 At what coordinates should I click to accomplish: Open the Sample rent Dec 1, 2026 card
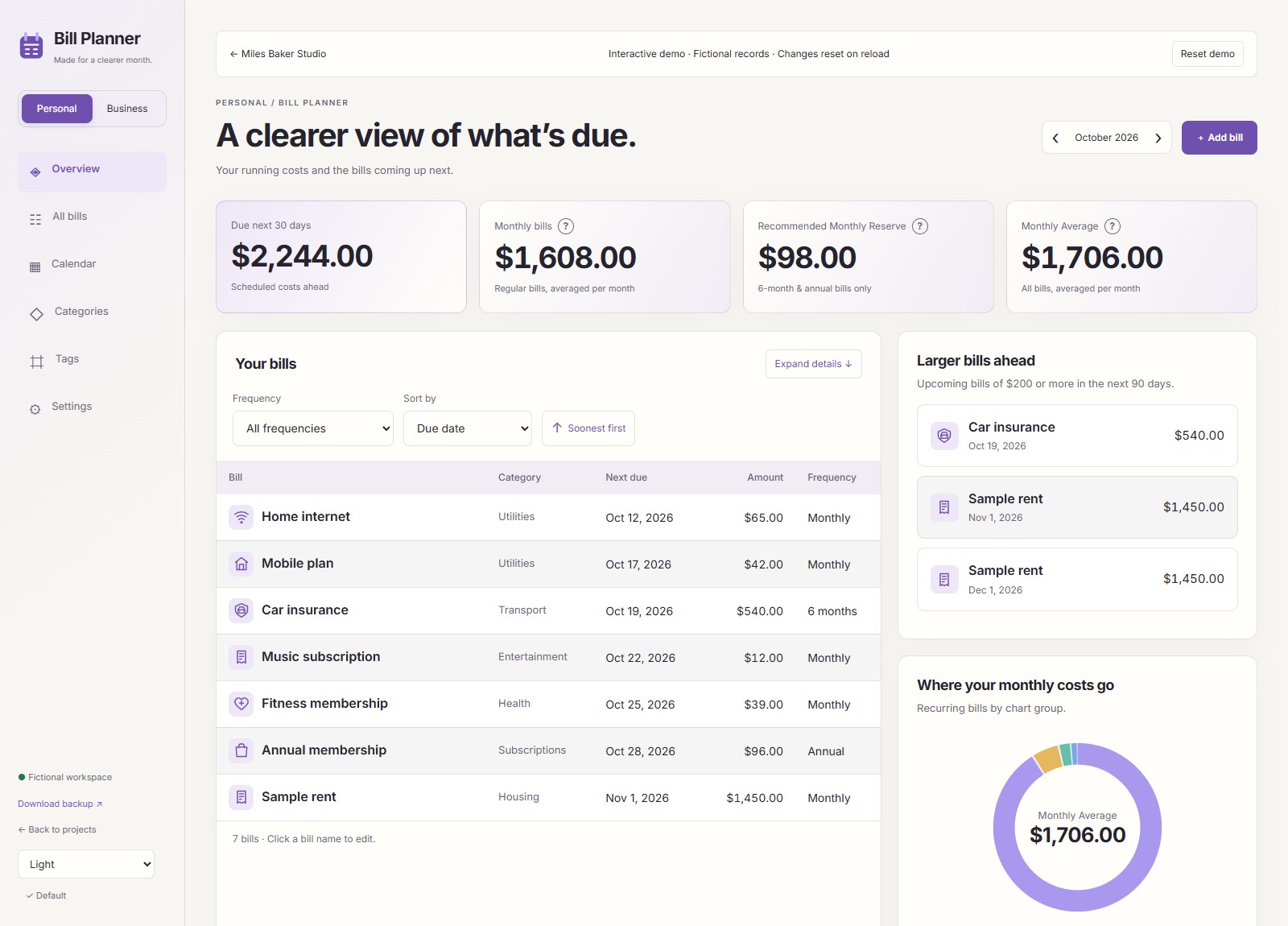pos(1077,580)
